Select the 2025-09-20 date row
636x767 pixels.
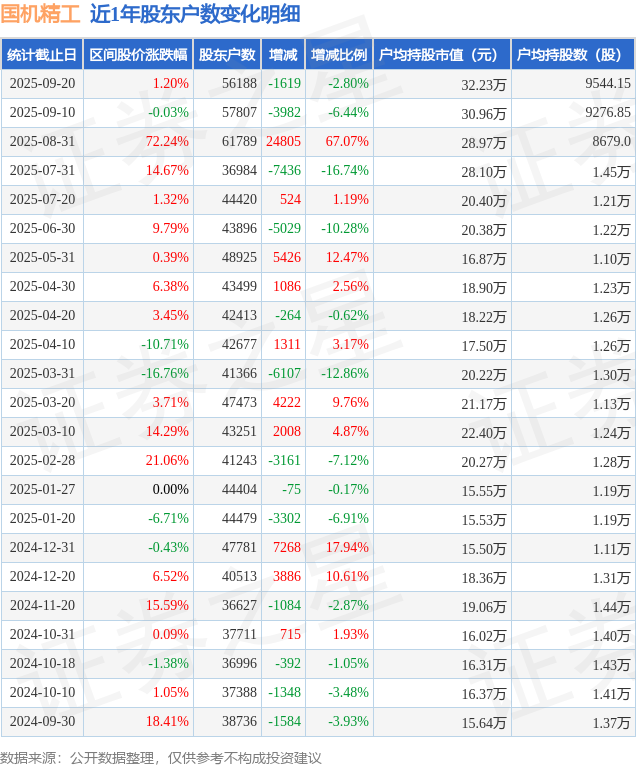[42, 84]
